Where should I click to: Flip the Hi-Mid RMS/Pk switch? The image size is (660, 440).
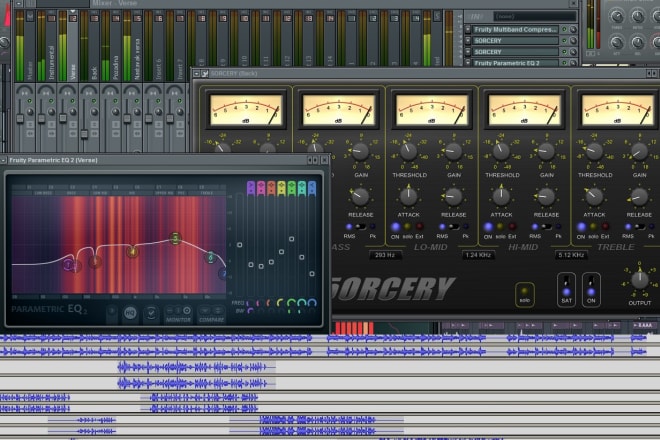click(546, 227)
